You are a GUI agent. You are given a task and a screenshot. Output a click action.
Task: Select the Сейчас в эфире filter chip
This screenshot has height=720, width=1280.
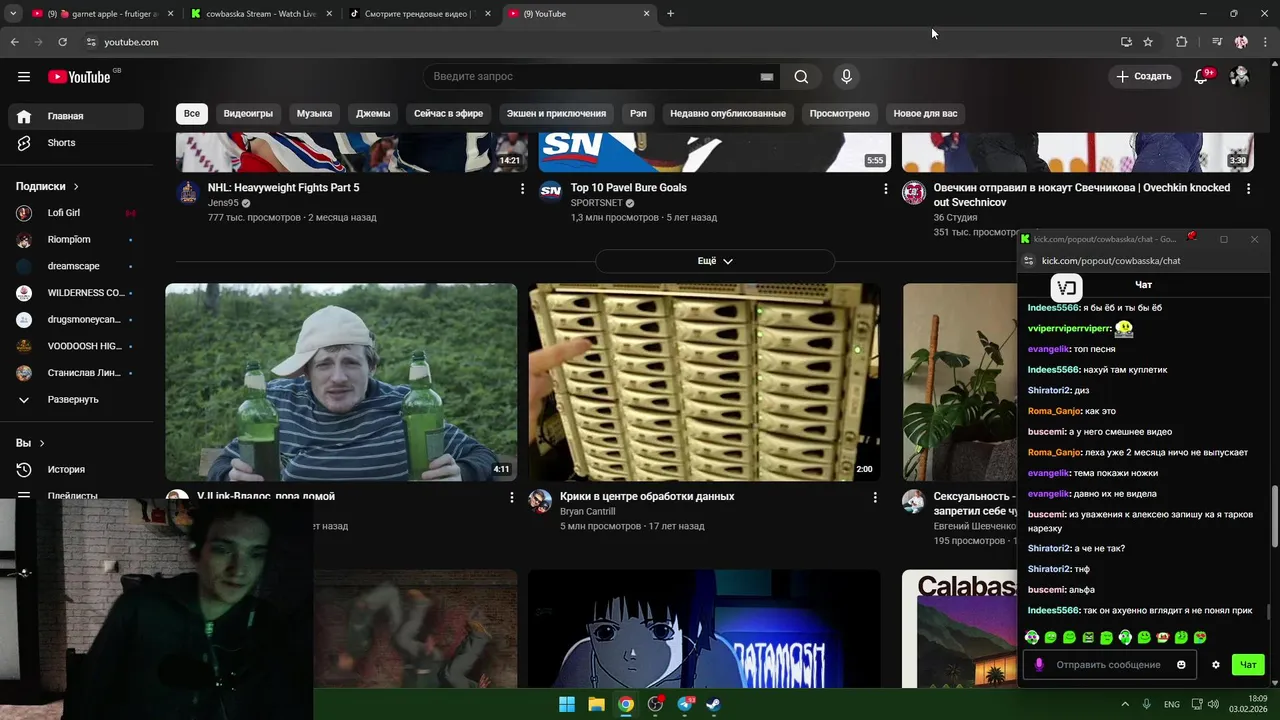click(x=448, y=113)
